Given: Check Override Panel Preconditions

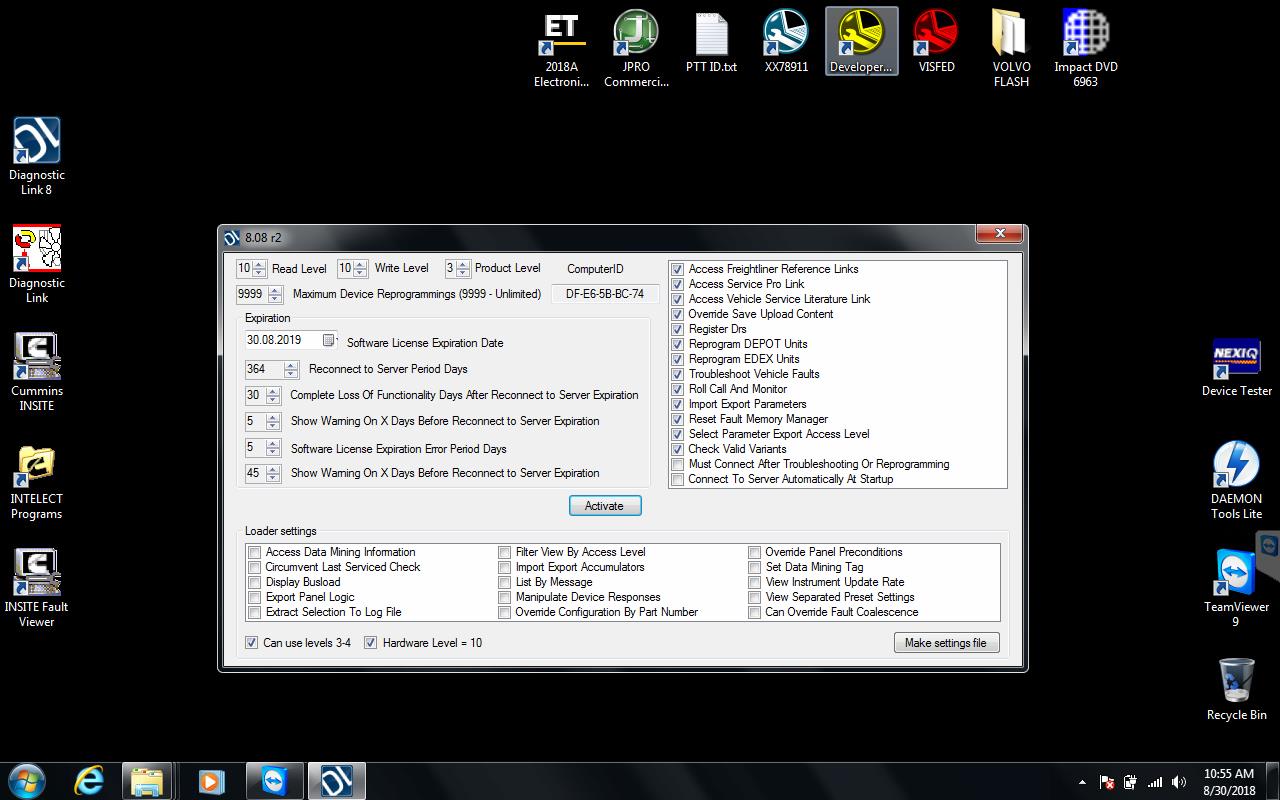Looking at the screenshot, I should [755, 552].
